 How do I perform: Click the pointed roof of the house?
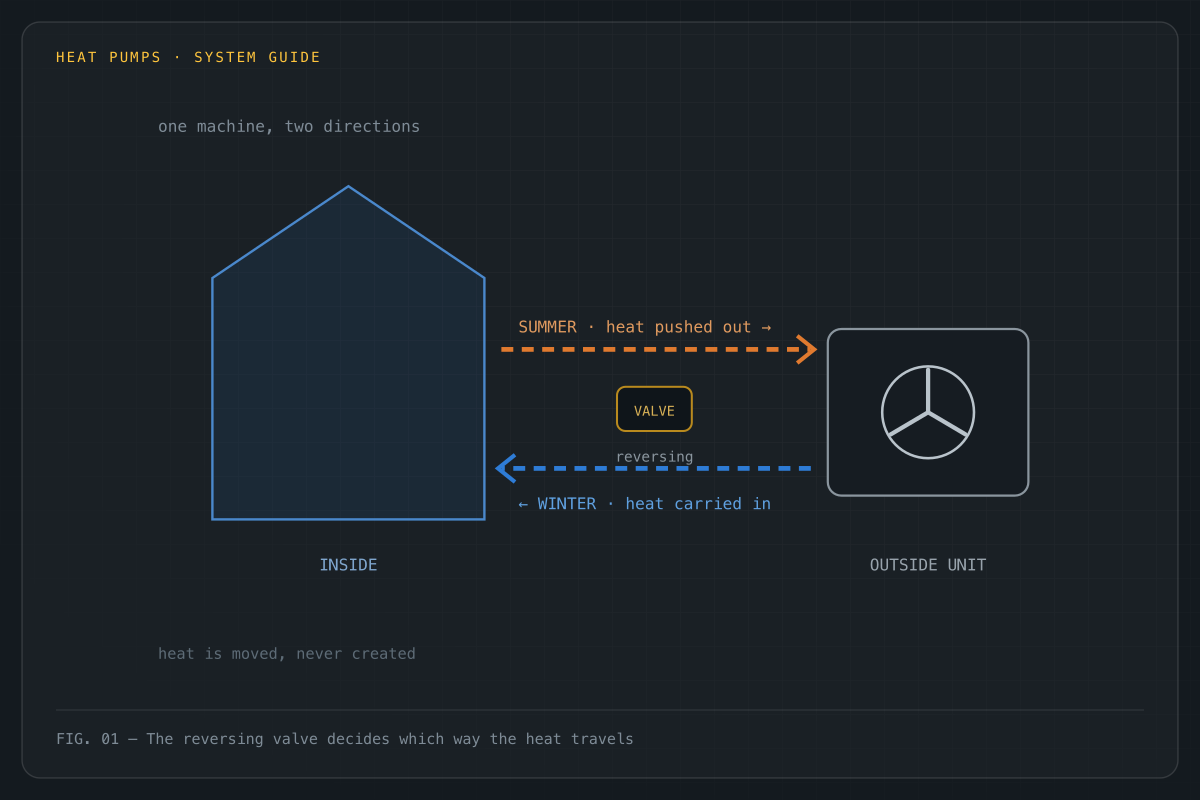pos(348,232)
